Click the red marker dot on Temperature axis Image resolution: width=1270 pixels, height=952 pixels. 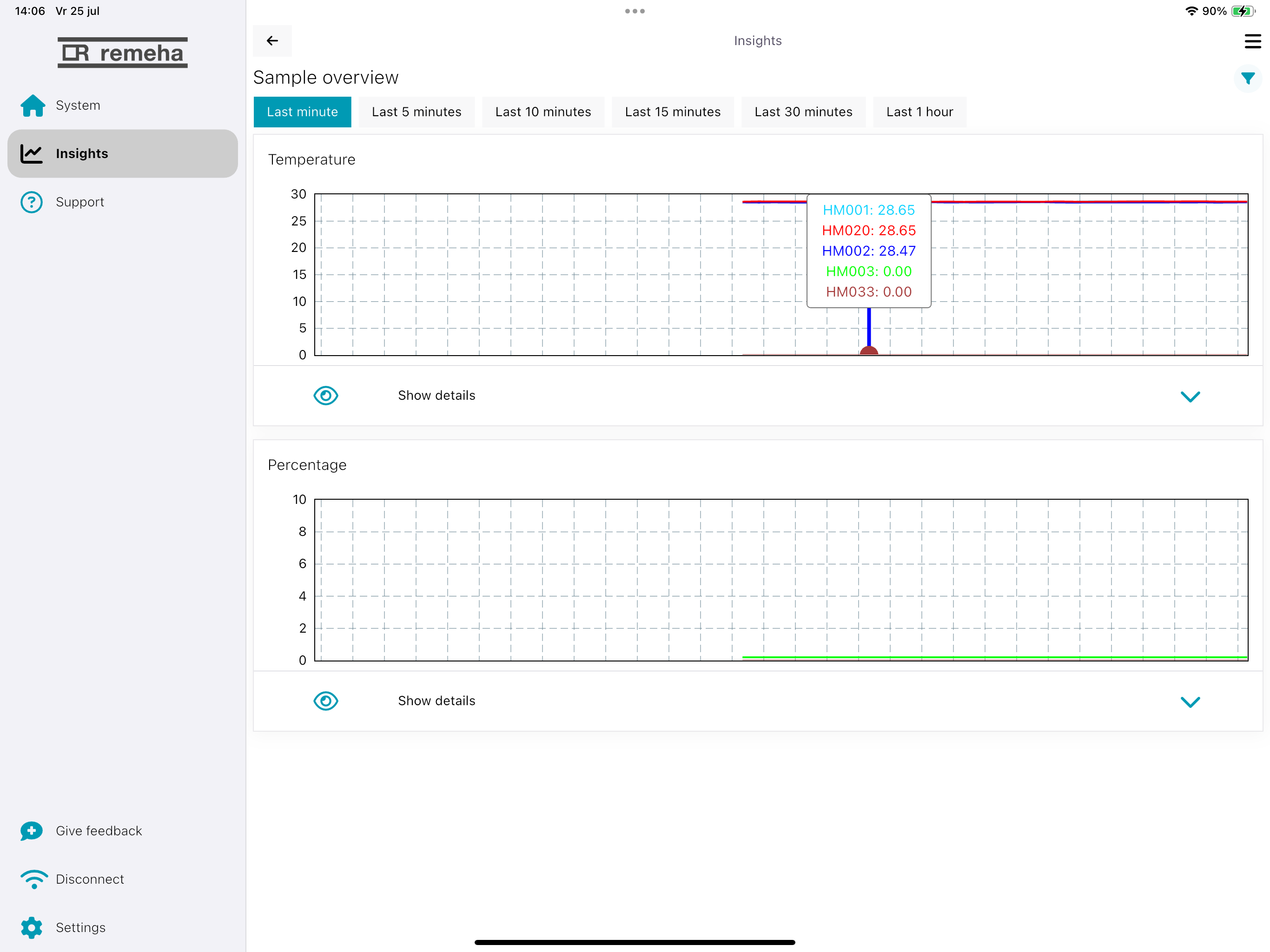(869, 351)
